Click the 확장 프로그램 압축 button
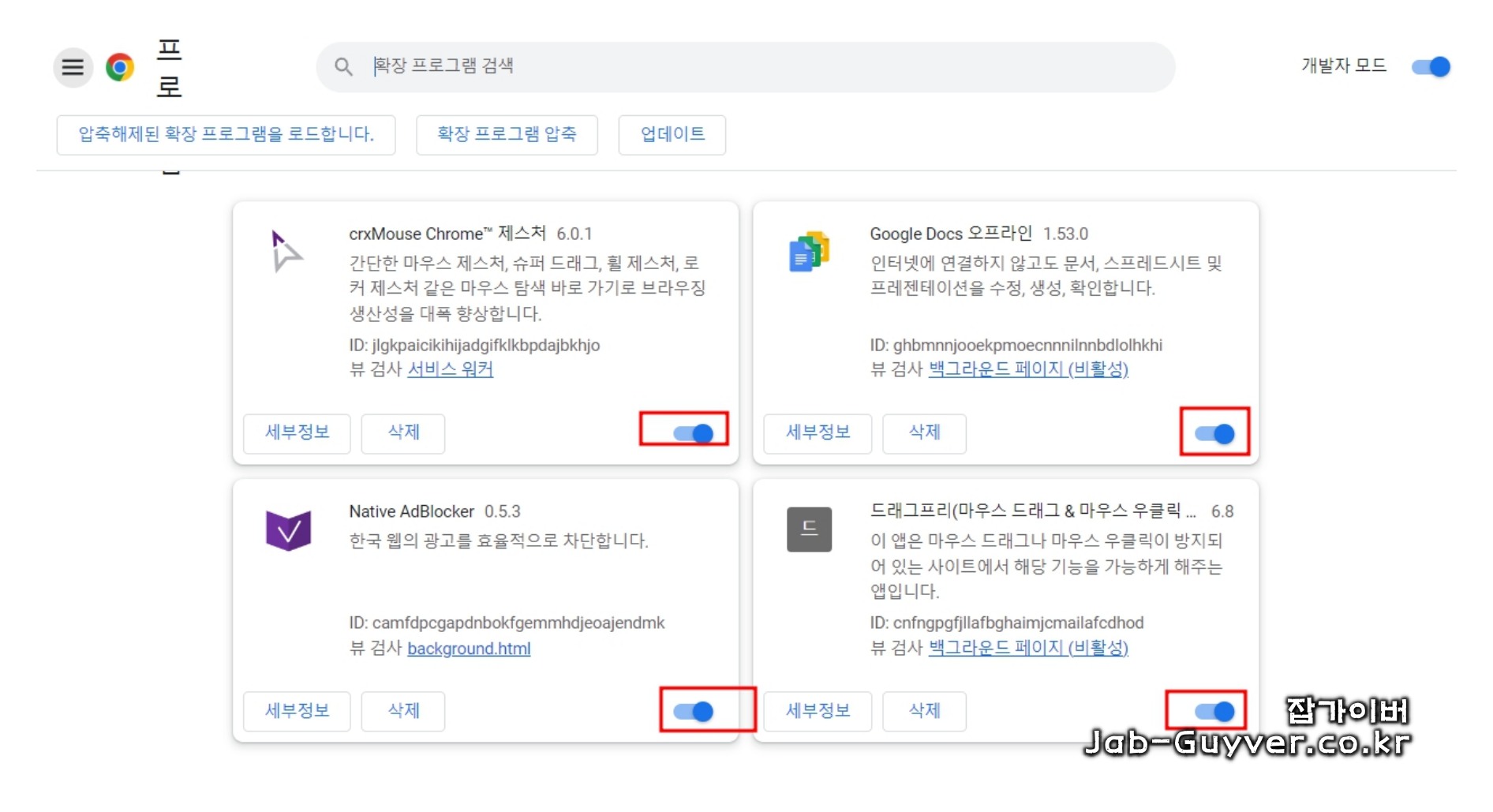 [507, 134]
